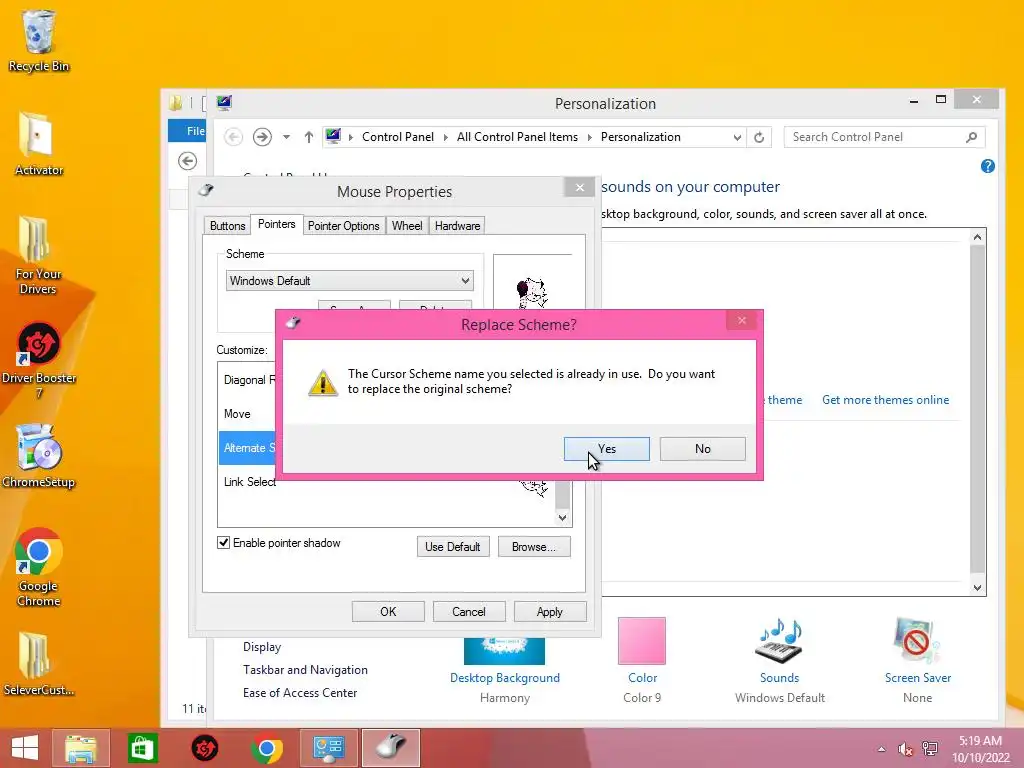The height and width of the screenshot is (768, 1024).
Task: Switch to the Wheel tab
Action: (407, 225)
